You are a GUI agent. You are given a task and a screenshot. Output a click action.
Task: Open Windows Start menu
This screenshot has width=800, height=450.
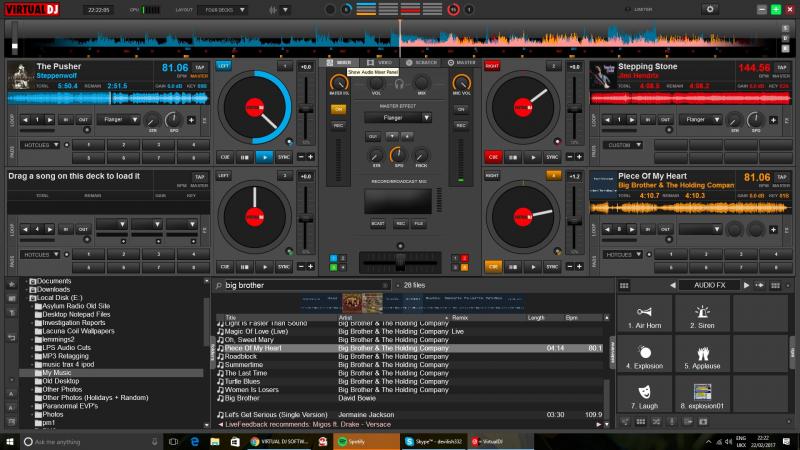10,441
